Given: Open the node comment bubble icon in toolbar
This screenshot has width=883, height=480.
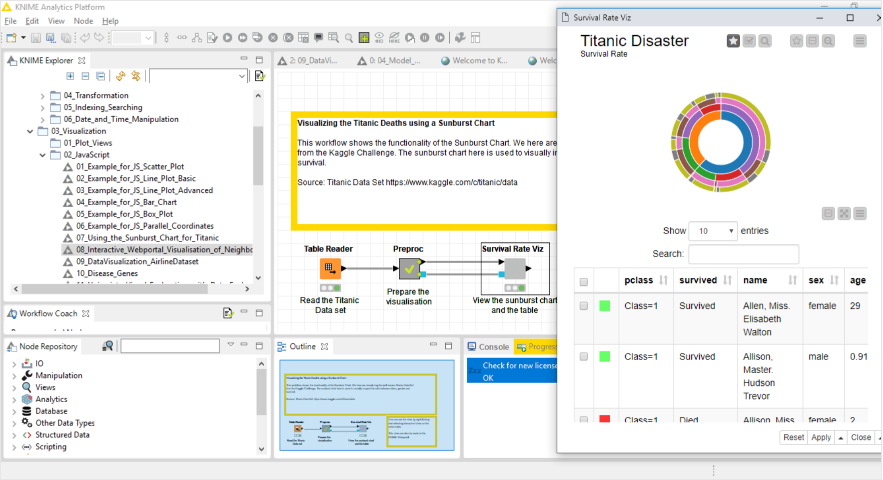Looking at the screenshot, I should pos(319,38).
